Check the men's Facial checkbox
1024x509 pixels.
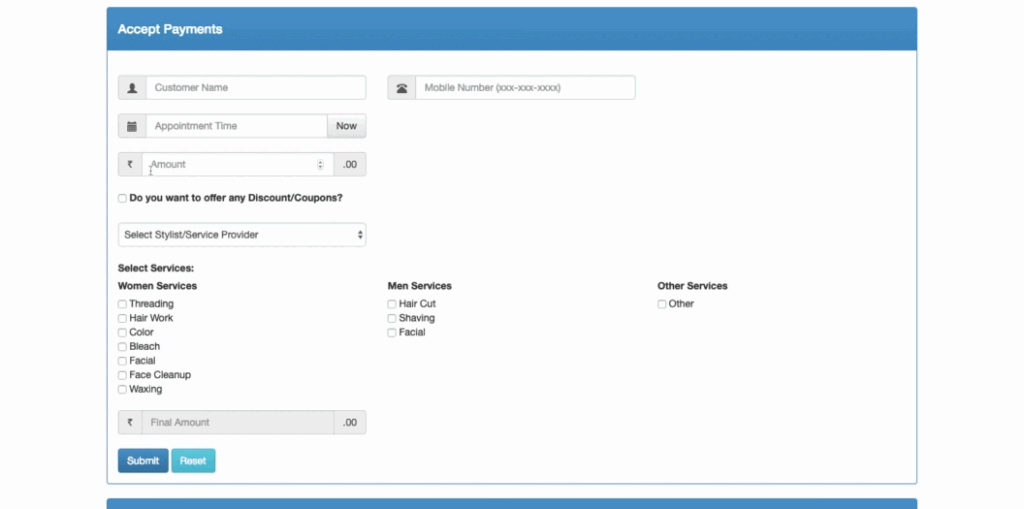(x=392, y=333)
